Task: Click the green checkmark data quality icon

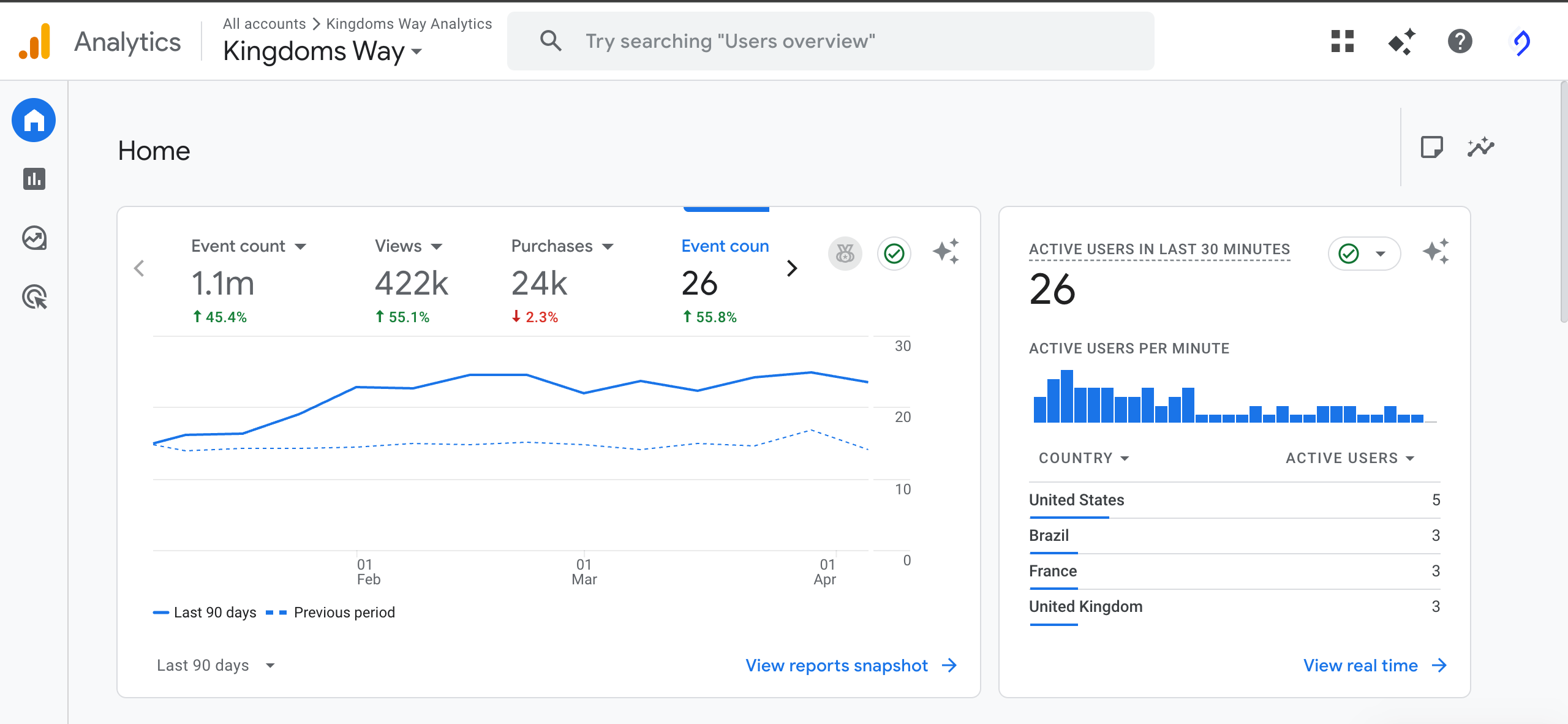Action: point(894,253)
